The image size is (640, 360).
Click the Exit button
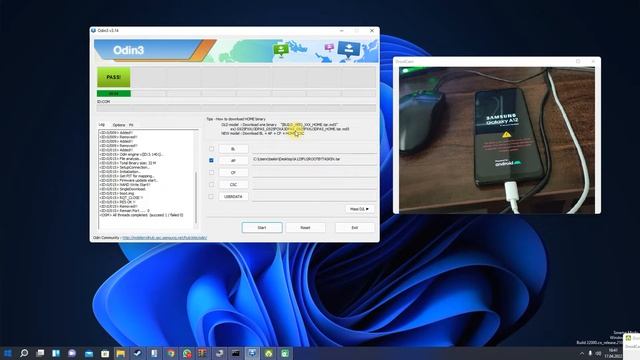click(x=355, y=227)
